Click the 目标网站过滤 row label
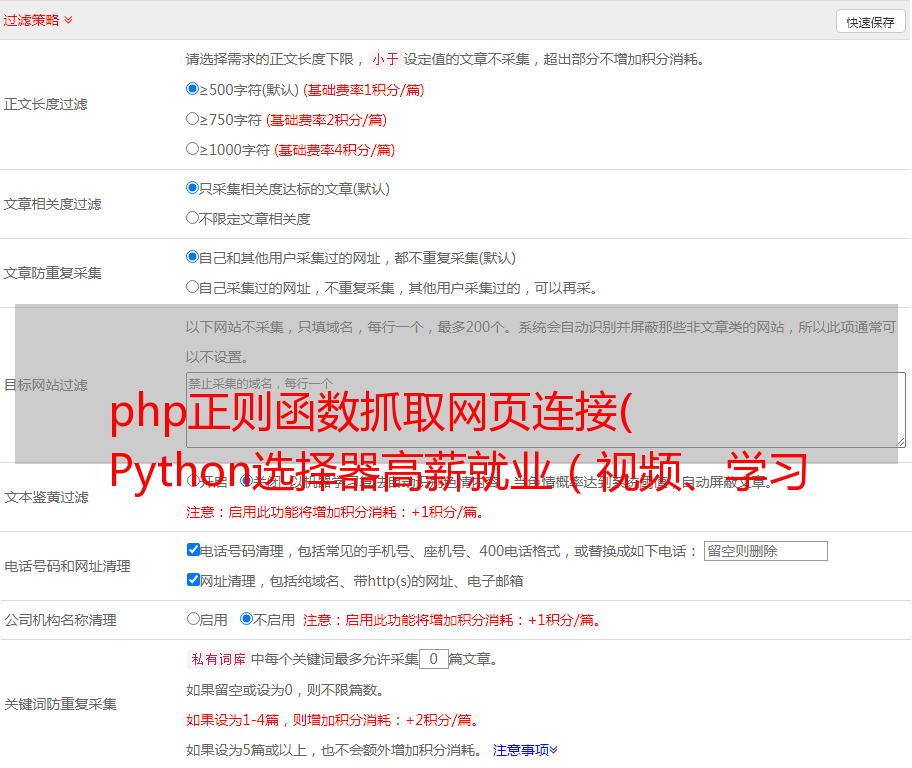This screenshot has height=768, width=912. (x=46, y=385)
